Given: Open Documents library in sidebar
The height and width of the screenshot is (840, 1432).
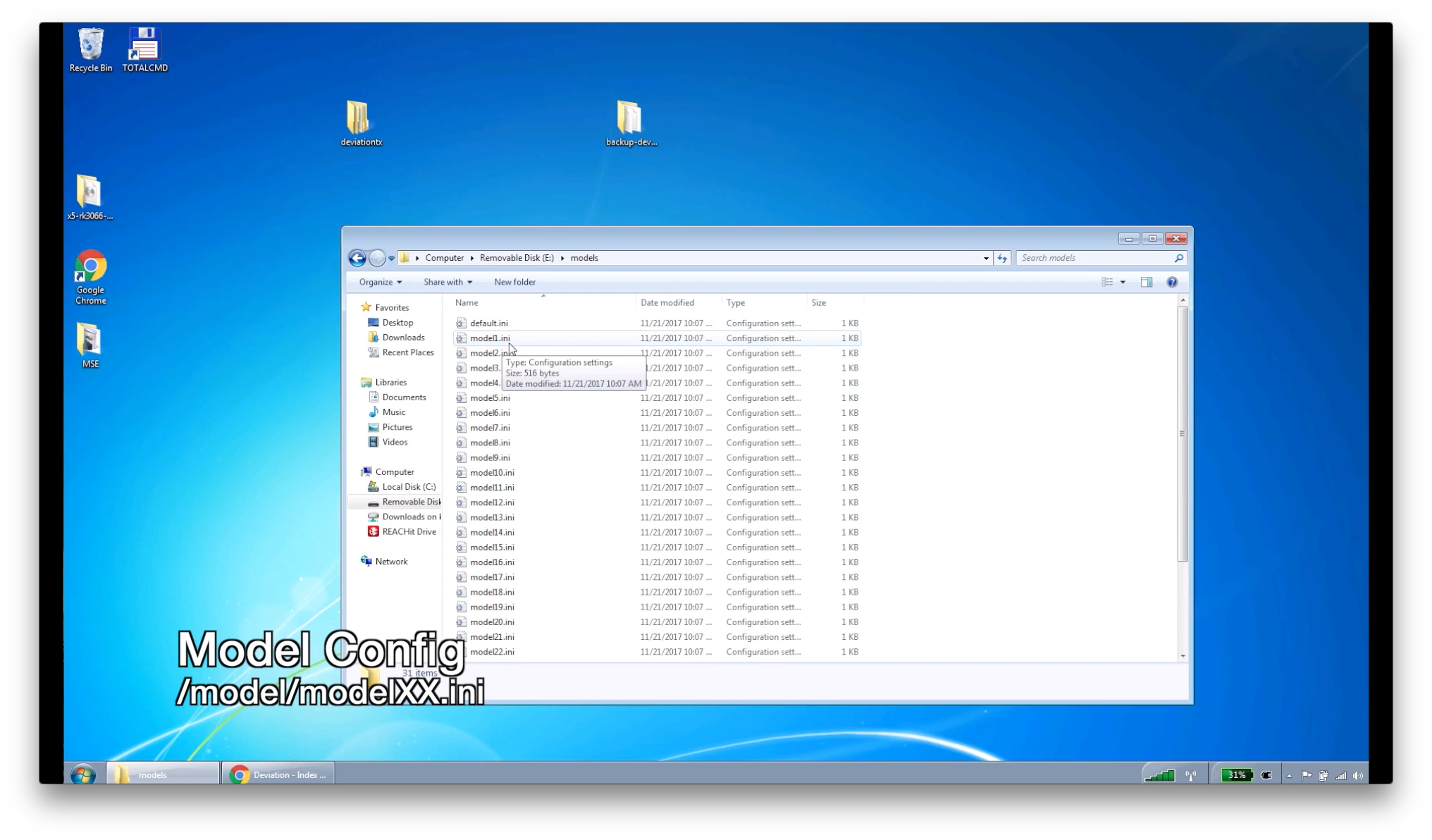Looking at the screenshot, I should tap(404, 397).
